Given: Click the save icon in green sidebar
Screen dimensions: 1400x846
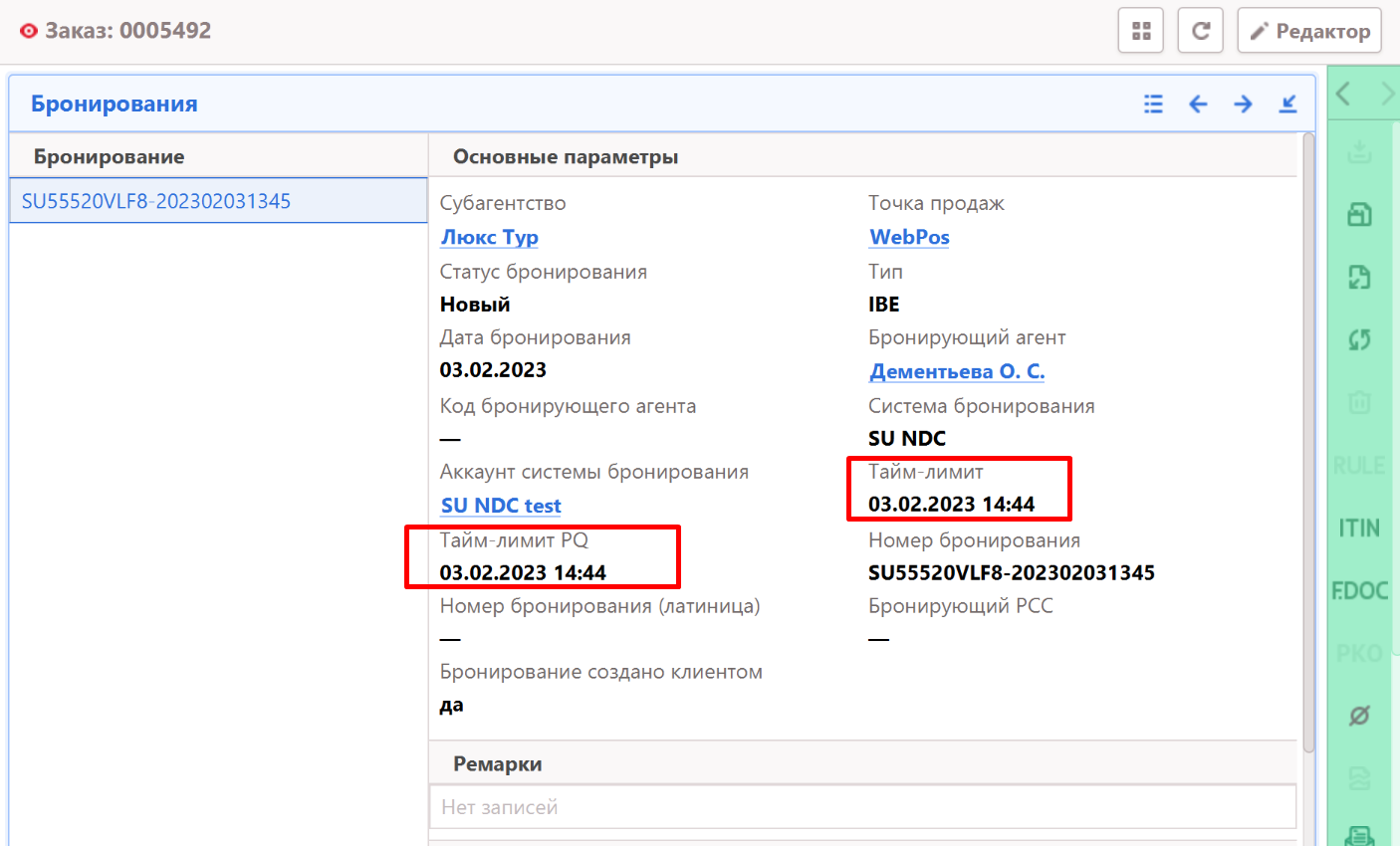Looking at the screenshot, I should pos(1359,214).
